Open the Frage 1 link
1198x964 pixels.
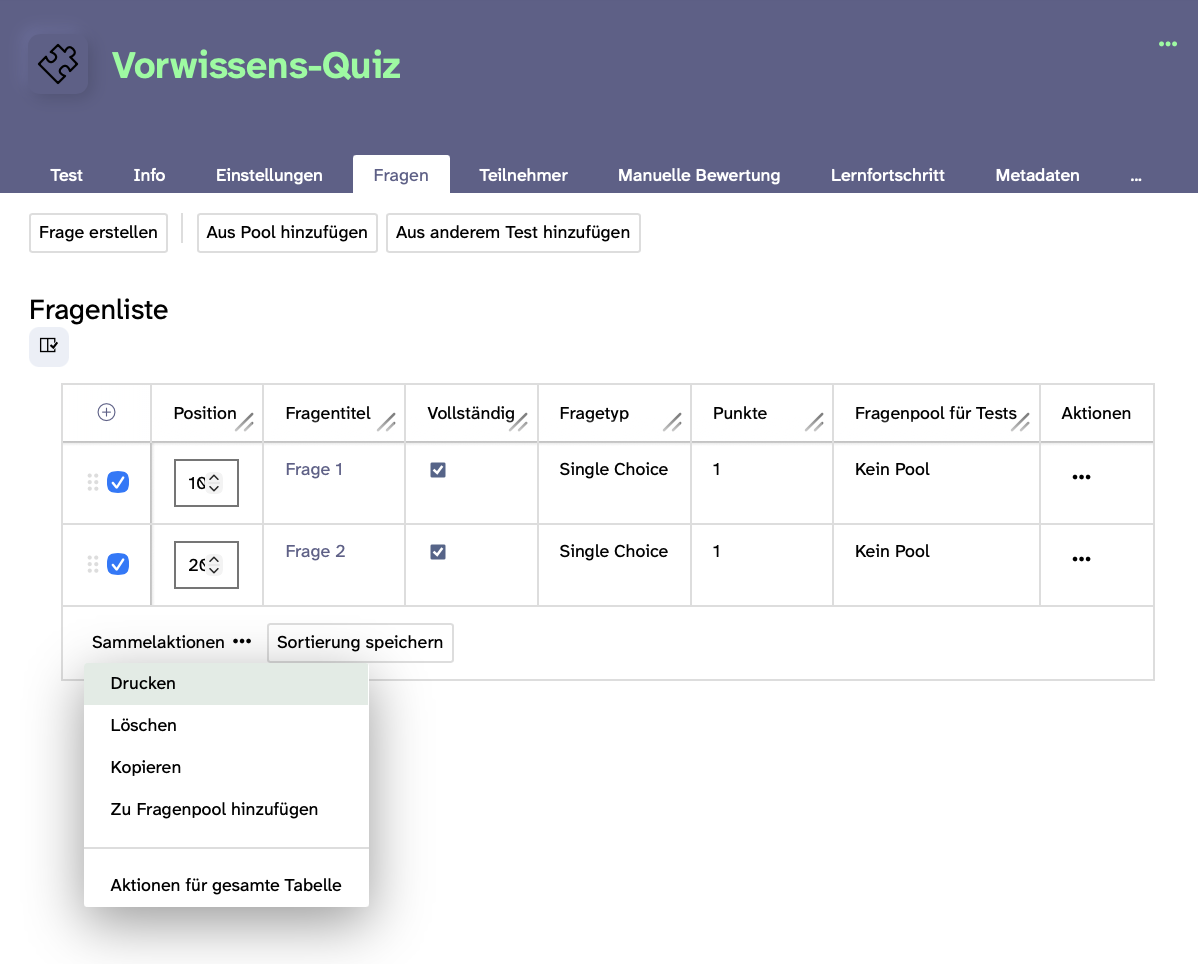pyautogui.click(x=314, y=470)
